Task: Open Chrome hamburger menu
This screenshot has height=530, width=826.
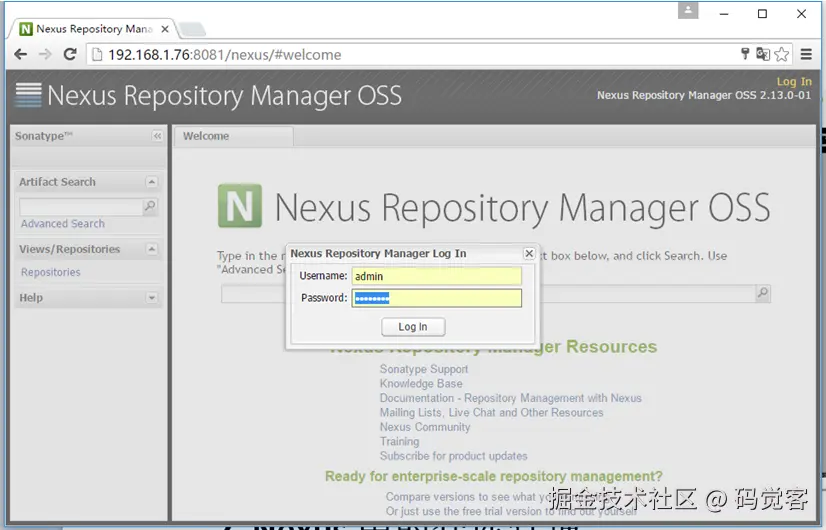Action: click(806, 54)
